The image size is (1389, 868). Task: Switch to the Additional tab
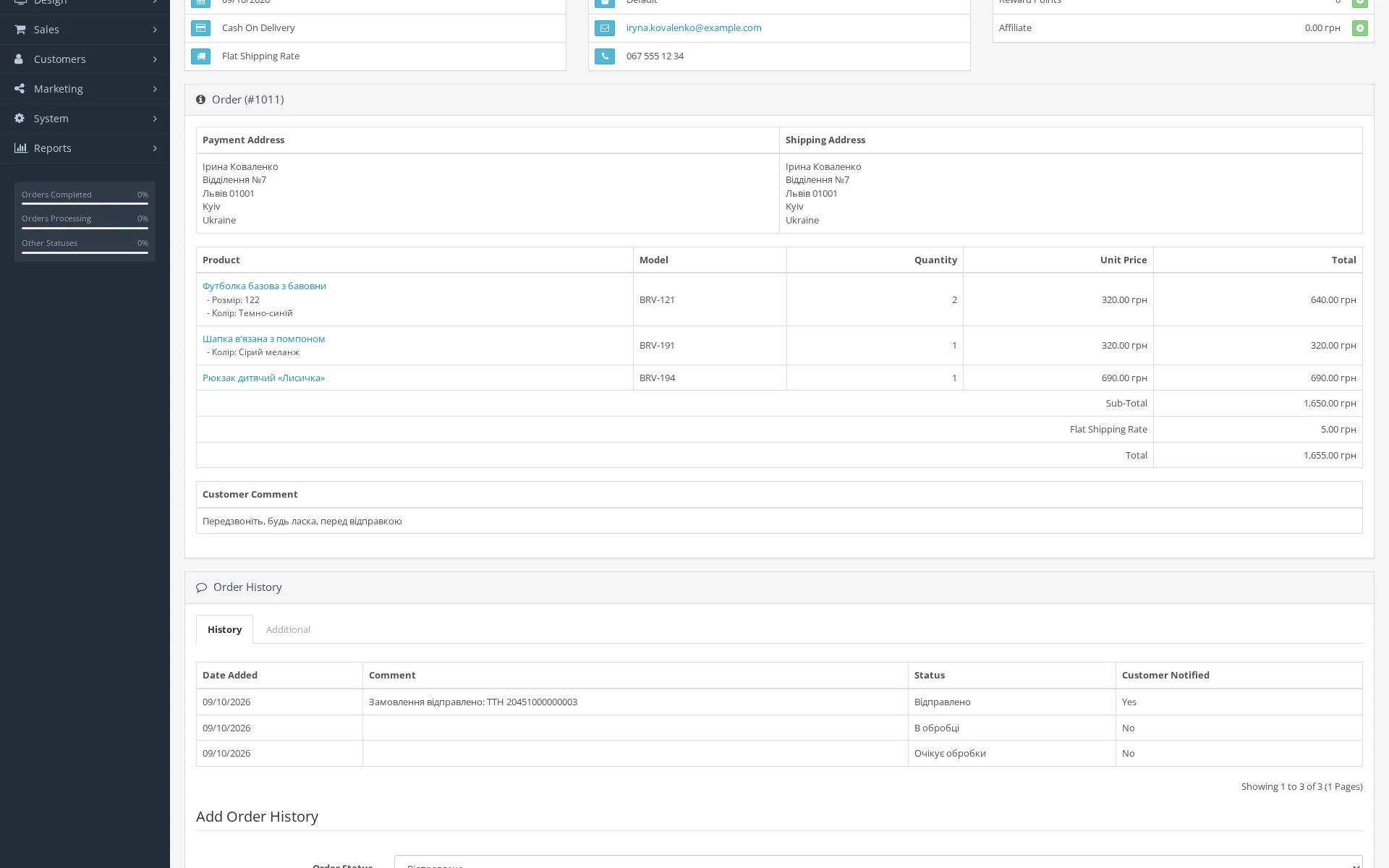(288, 629)
